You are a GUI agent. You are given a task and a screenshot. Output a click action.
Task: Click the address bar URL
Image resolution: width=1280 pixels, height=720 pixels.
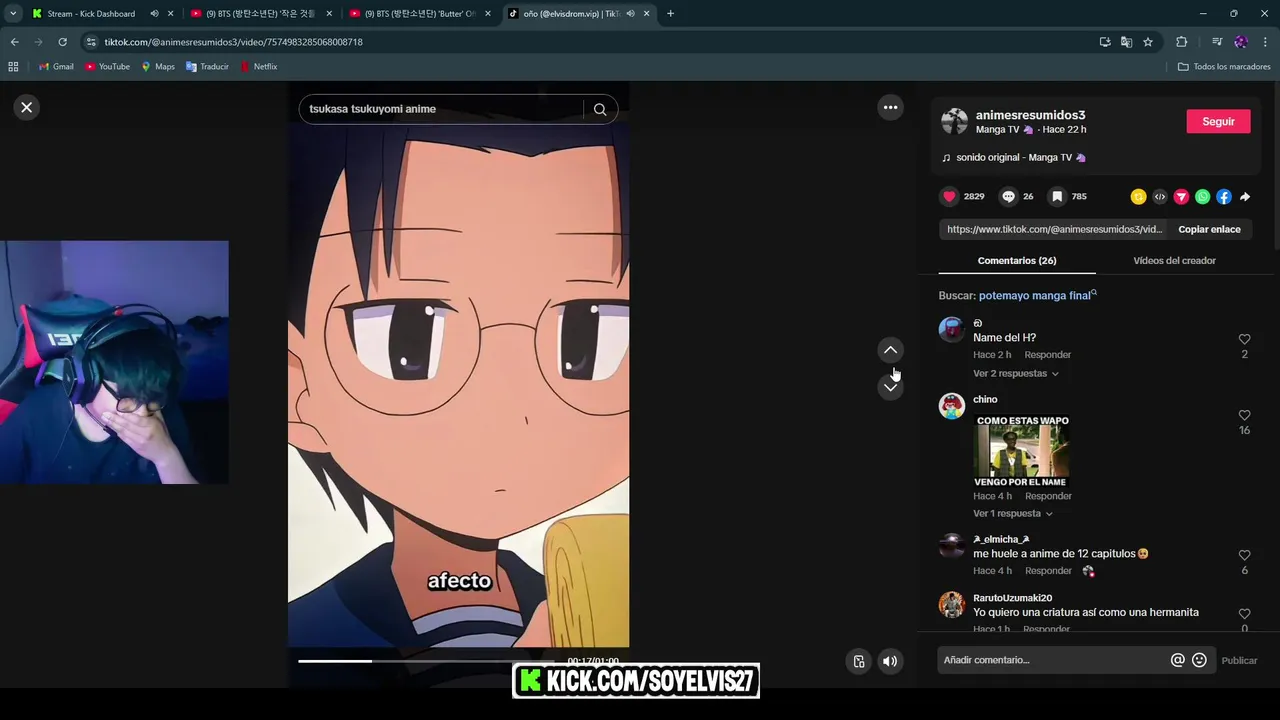pos(233,42)
